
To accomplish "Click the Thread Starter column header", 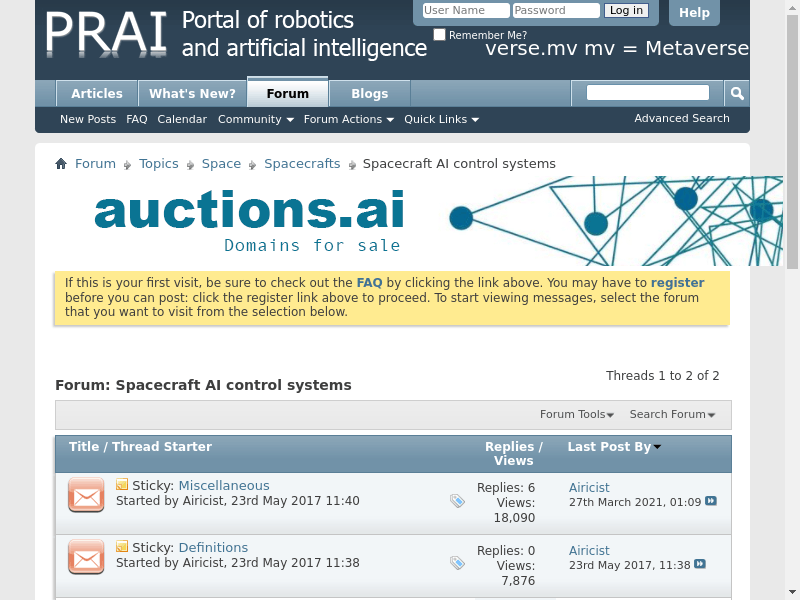I will [162, 447].
